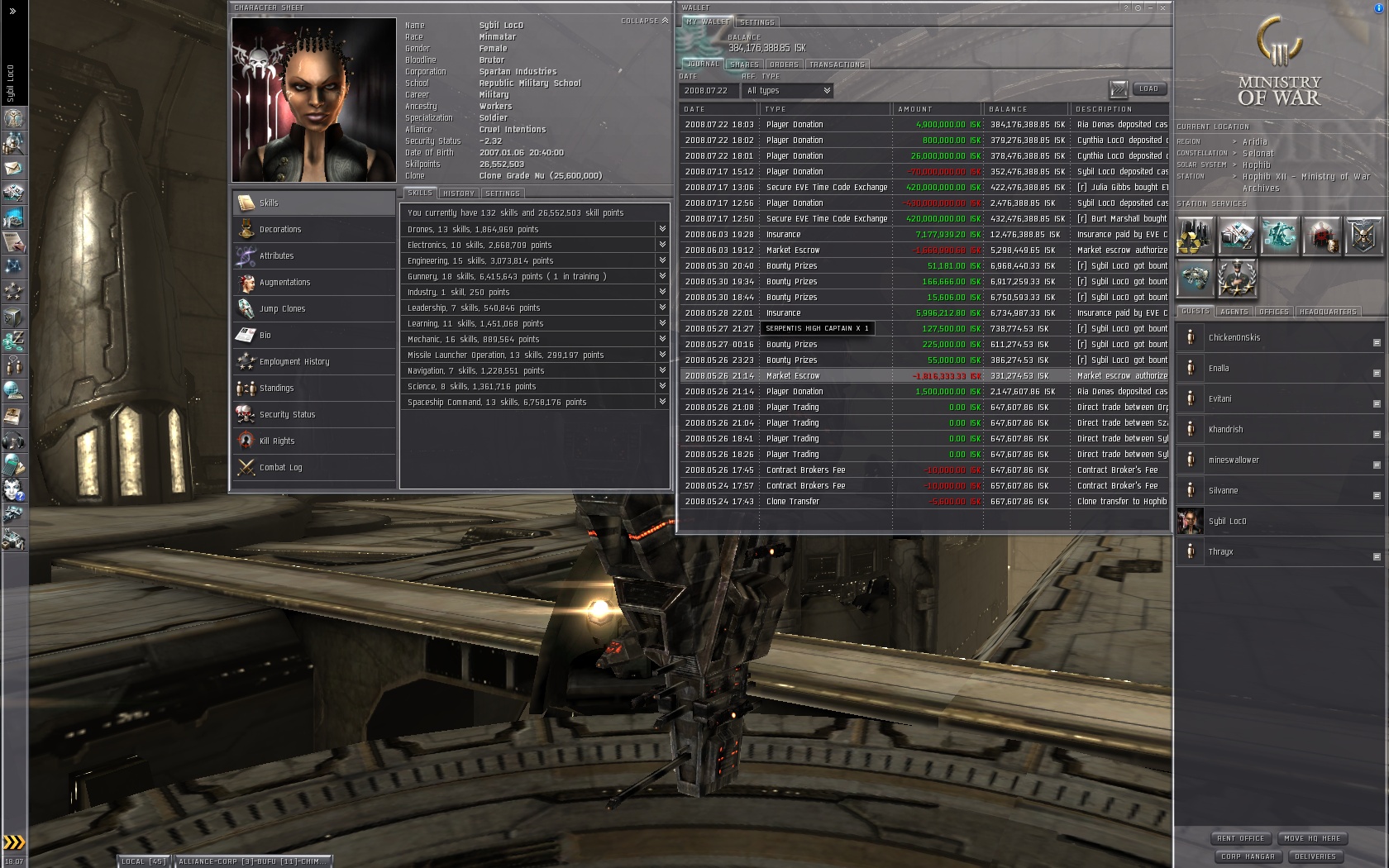Expand the Drones skill group
This screenshot has height=868, width=1389.
coord(662,229)
